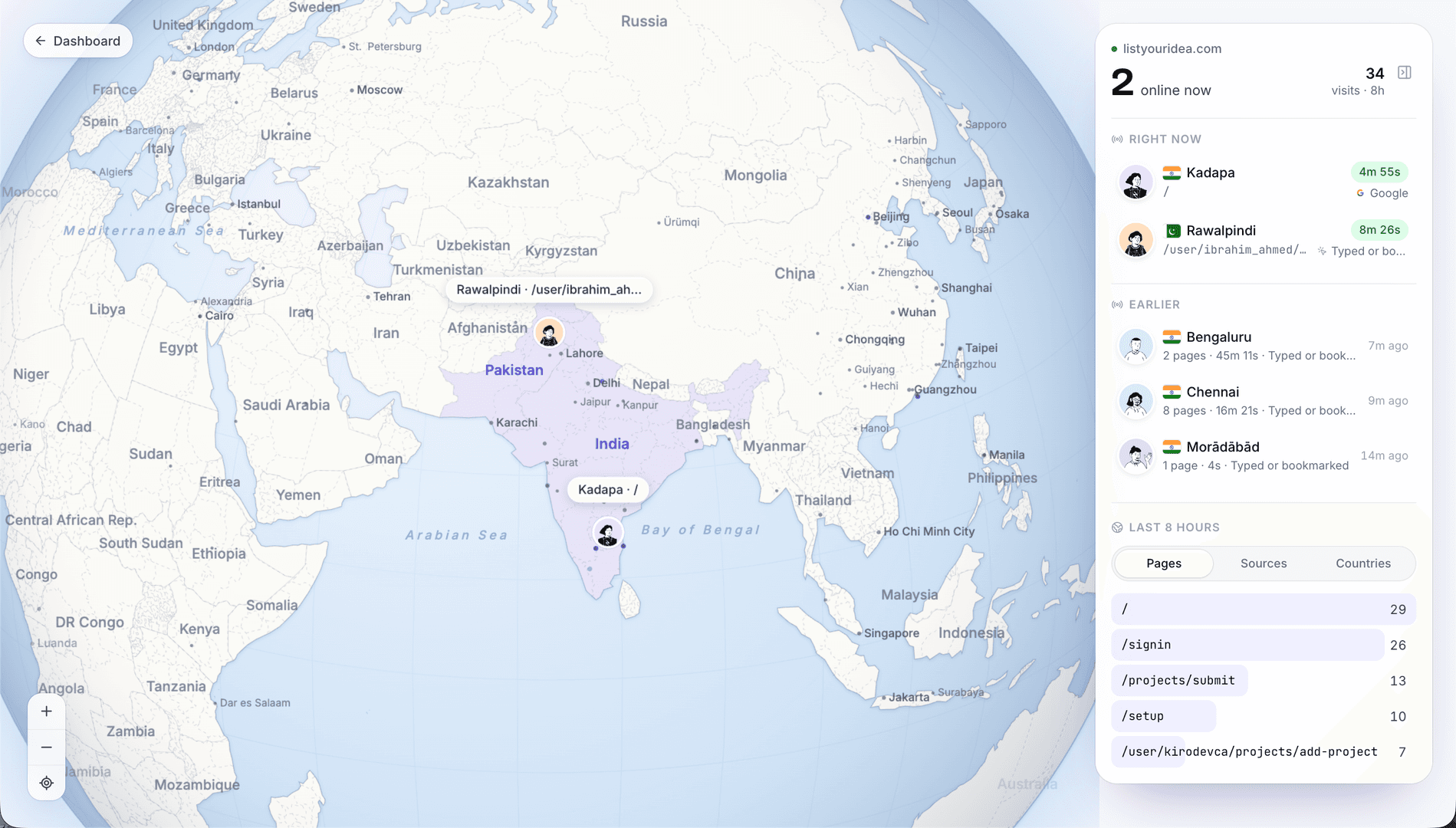This screenshot has width=1456, height=828.
Task: Click the Bengaluru visitor name
Action: 1218,337
